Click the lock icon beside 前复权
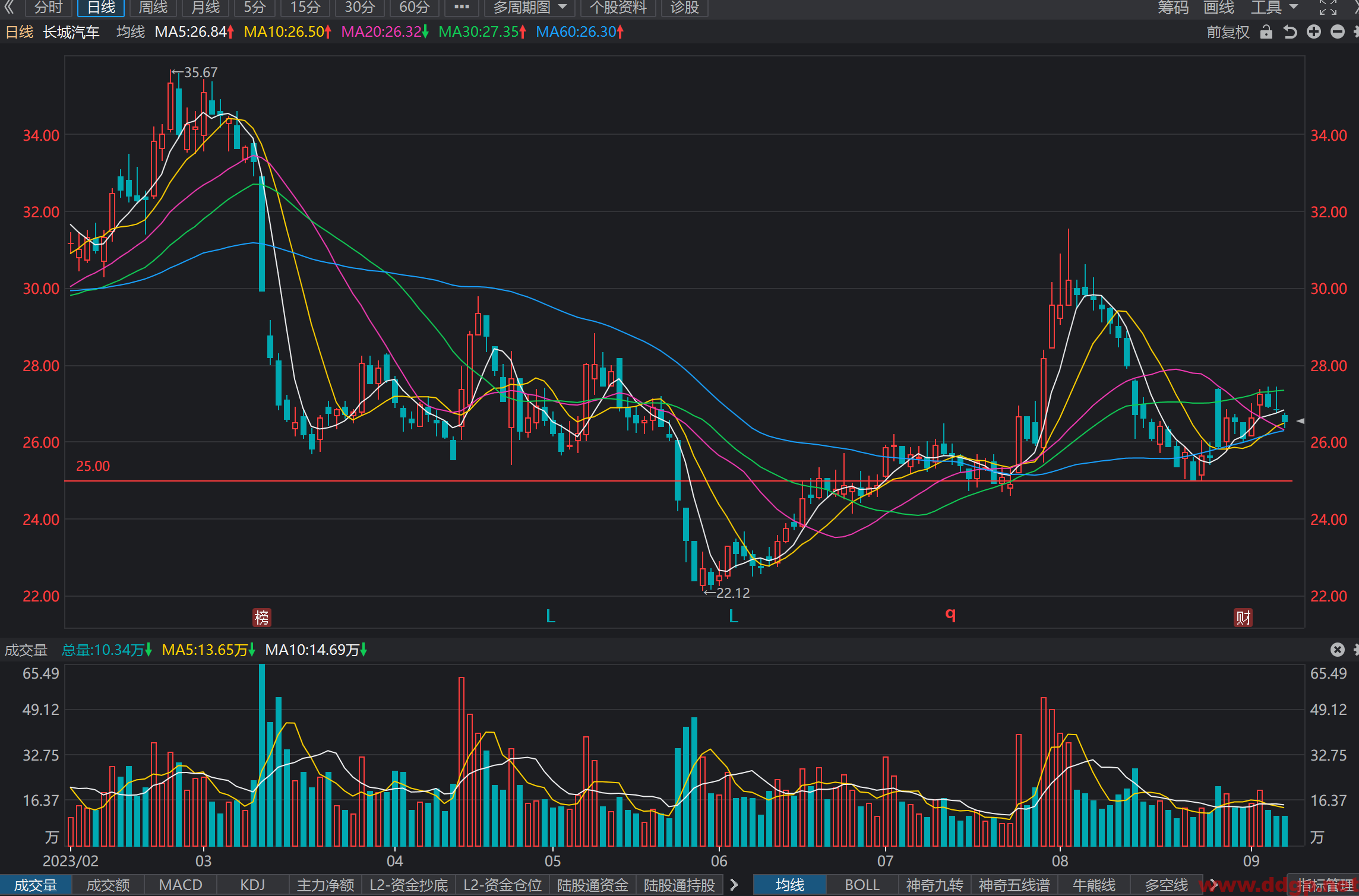 pyautogui.click(x=1266, y=32)
